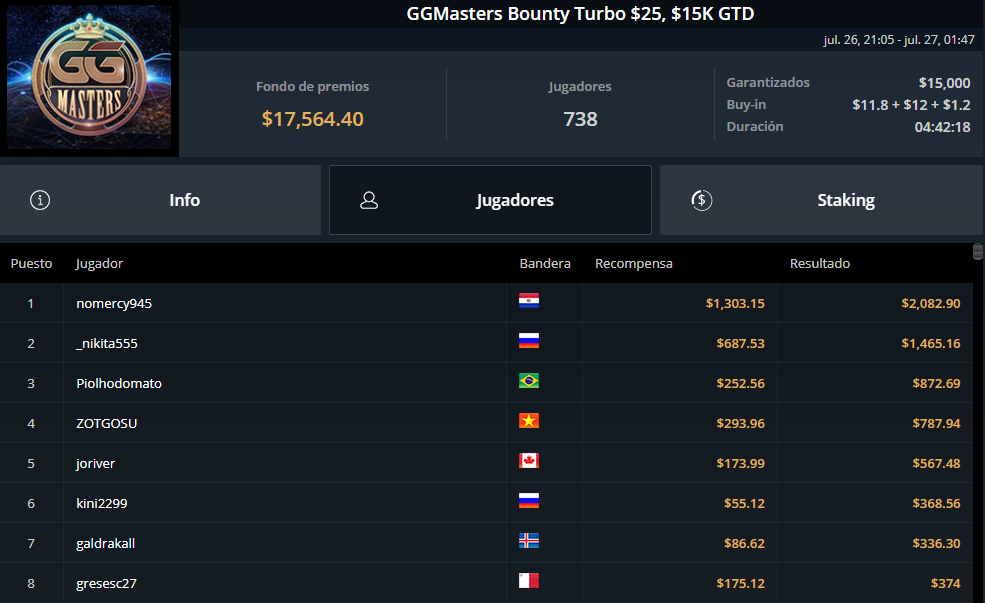Click the Puesto column header

click(x=31, y=263)
